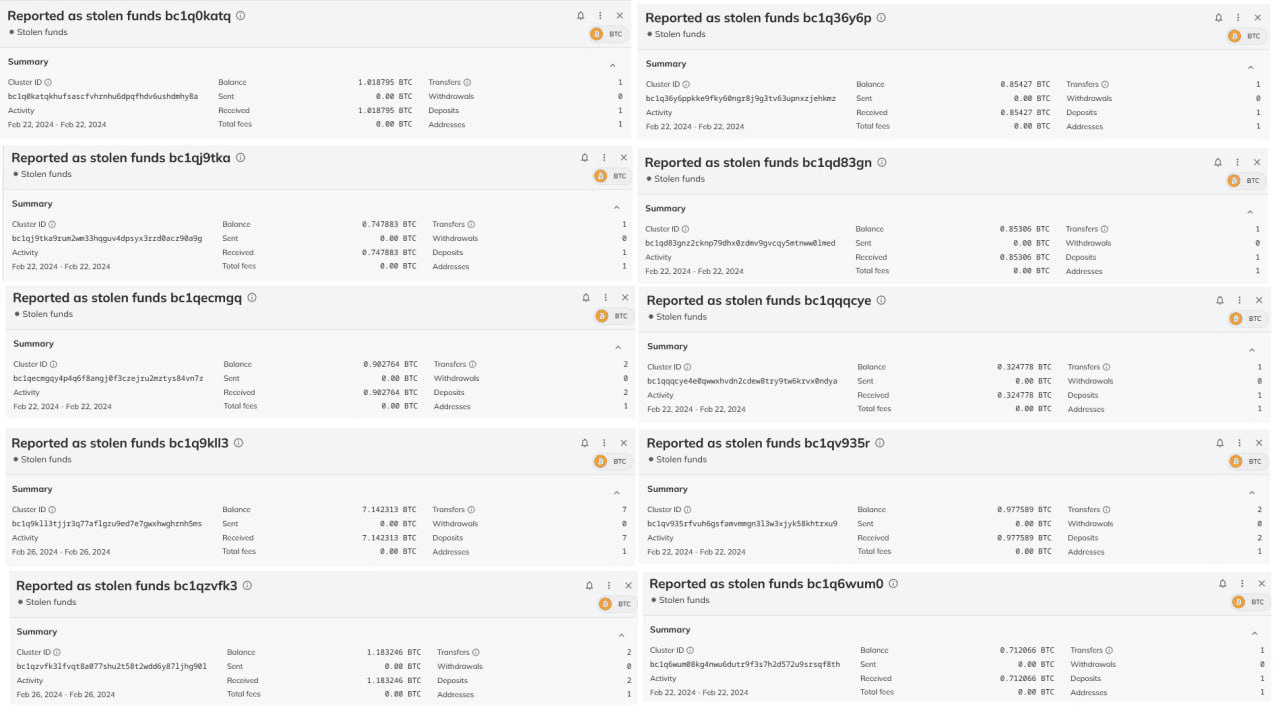Click bell icon on bc1q0katq panel
Image resolution: width=1280 pixels, height=716 pixels.
coord(581,16)
